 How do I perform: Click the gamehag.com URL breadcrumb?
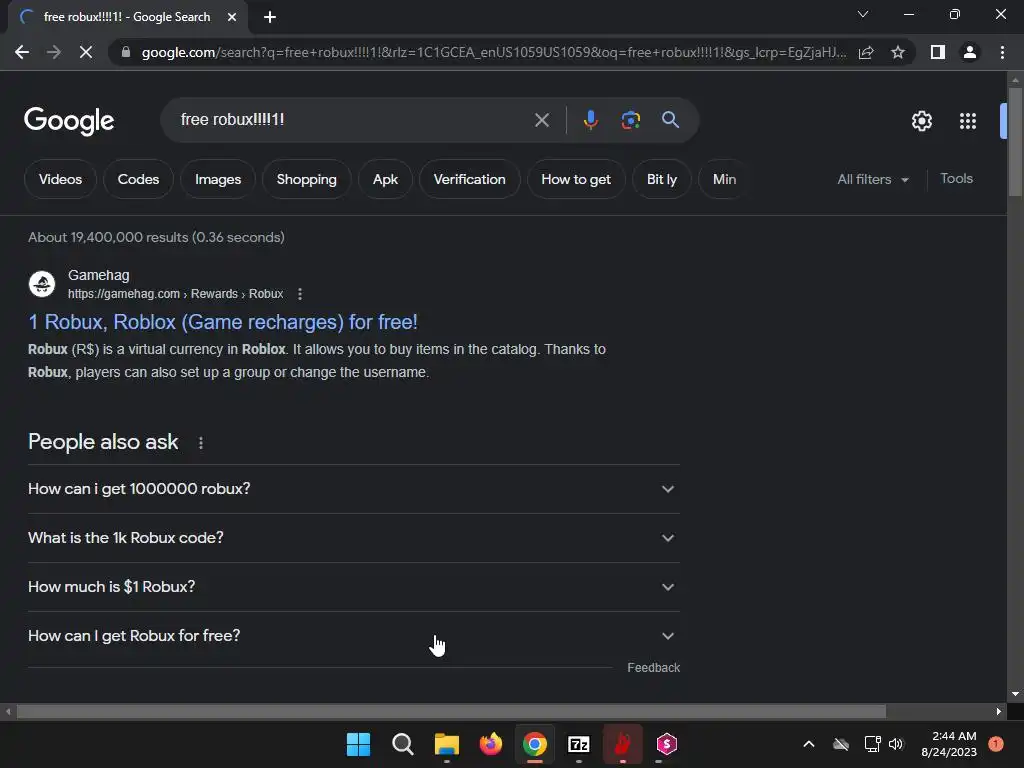(x=175, y=294)
